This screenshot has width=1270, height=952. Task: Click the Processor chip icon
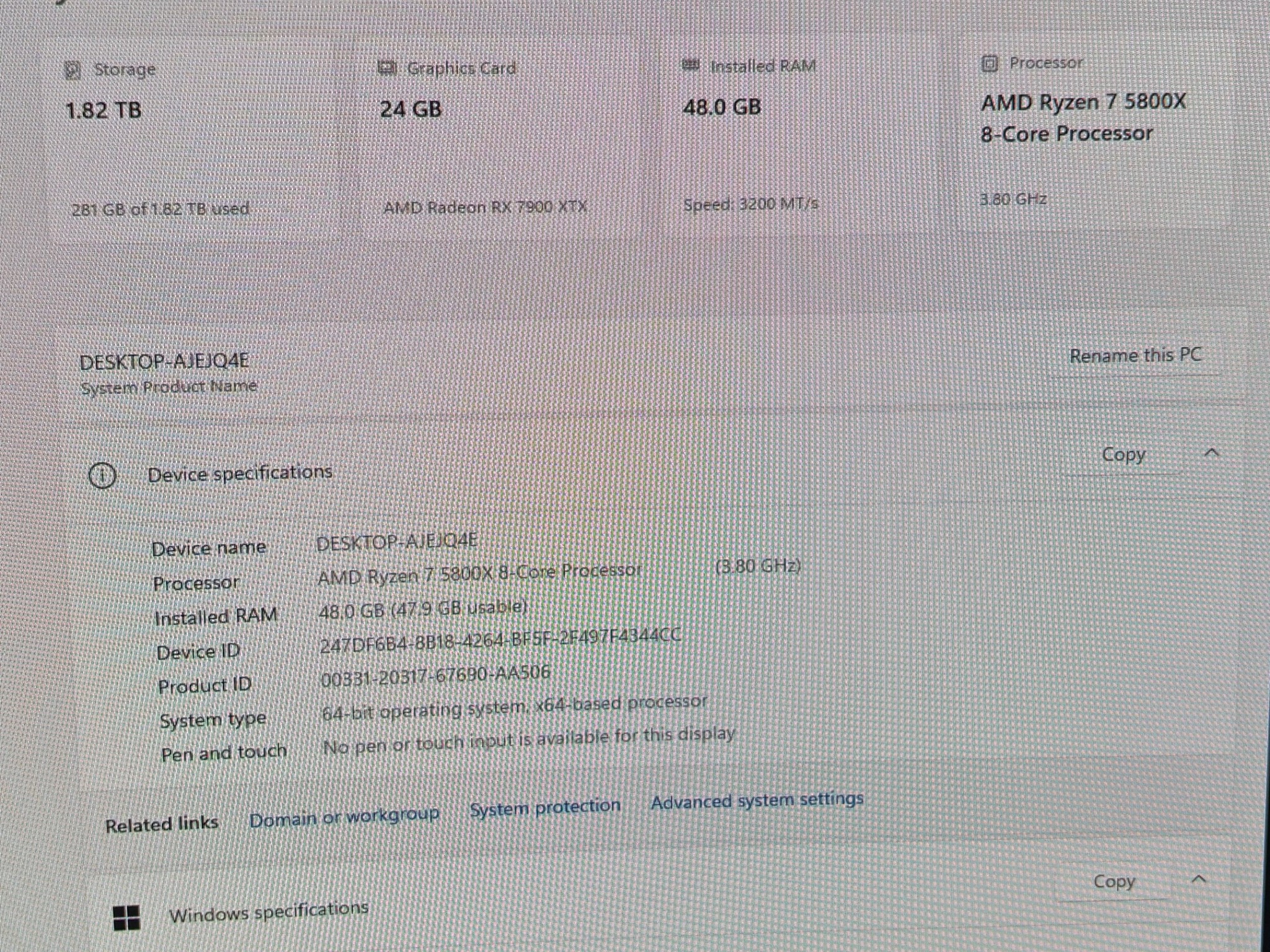(990, 63)
